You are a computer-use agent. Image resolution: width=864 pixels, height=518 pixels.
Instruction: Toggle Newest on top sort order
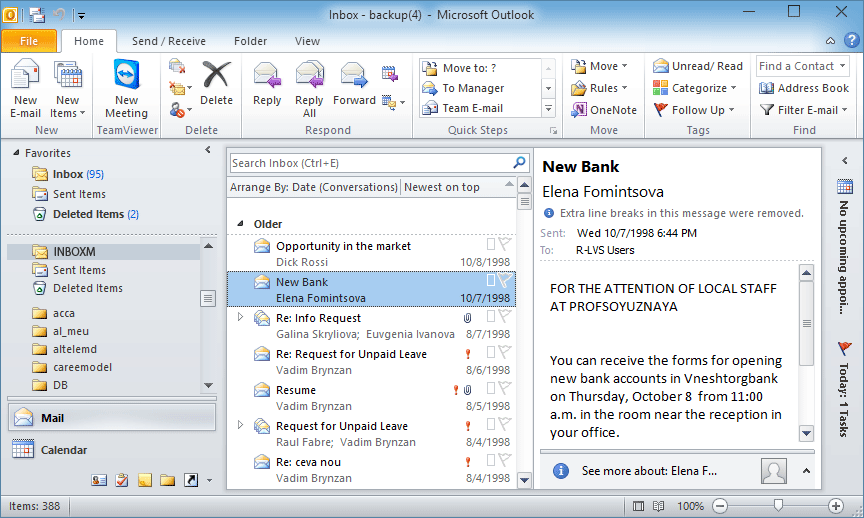(442, 187)
